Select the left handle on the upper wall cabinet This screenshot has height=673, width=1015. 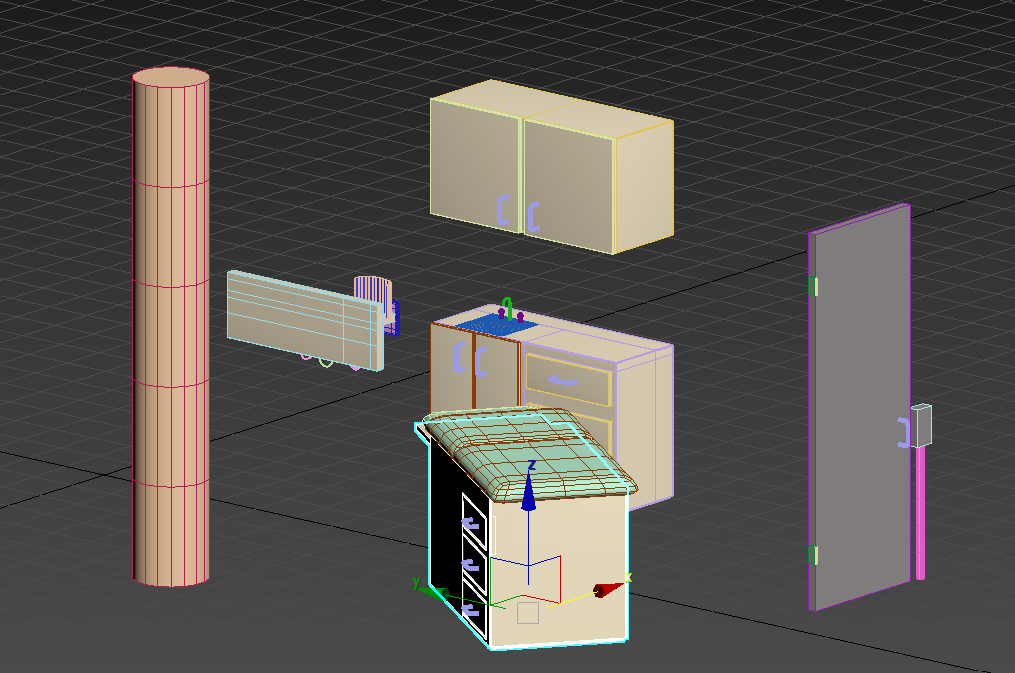click(x=503, y=210)
